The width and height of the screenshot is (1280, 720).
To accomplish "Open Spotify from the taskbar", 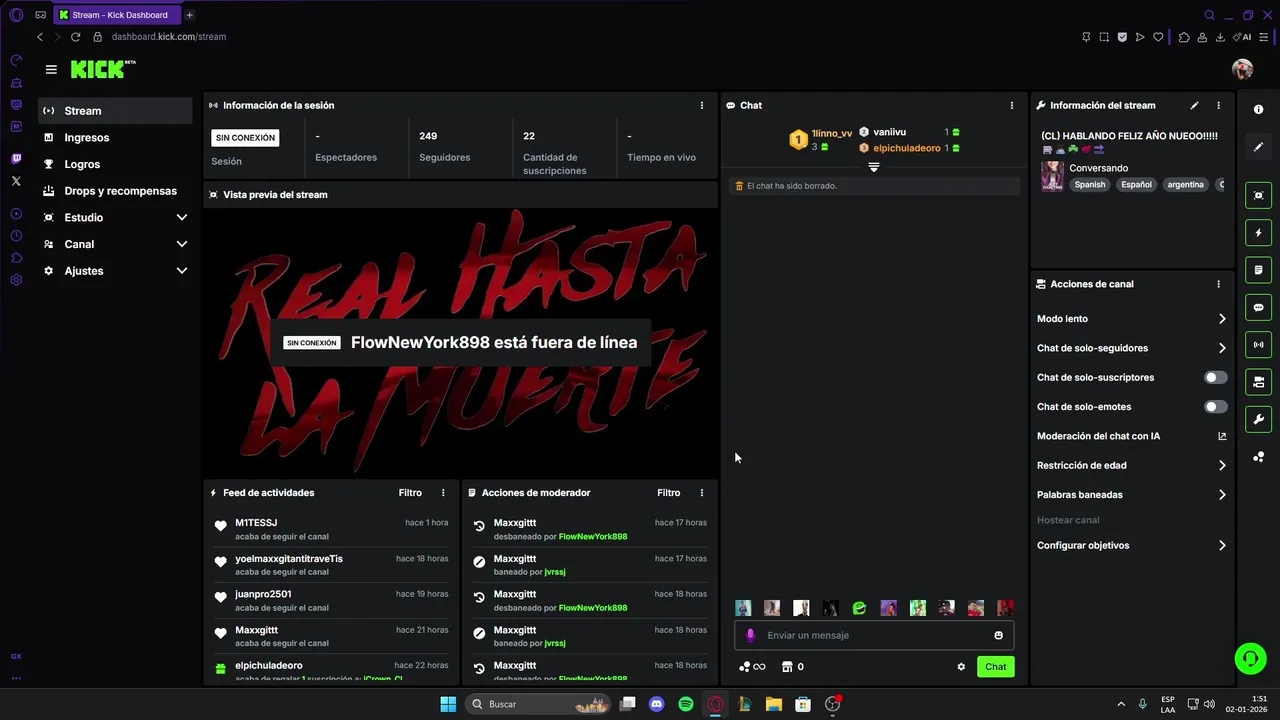I will [686, 704].
